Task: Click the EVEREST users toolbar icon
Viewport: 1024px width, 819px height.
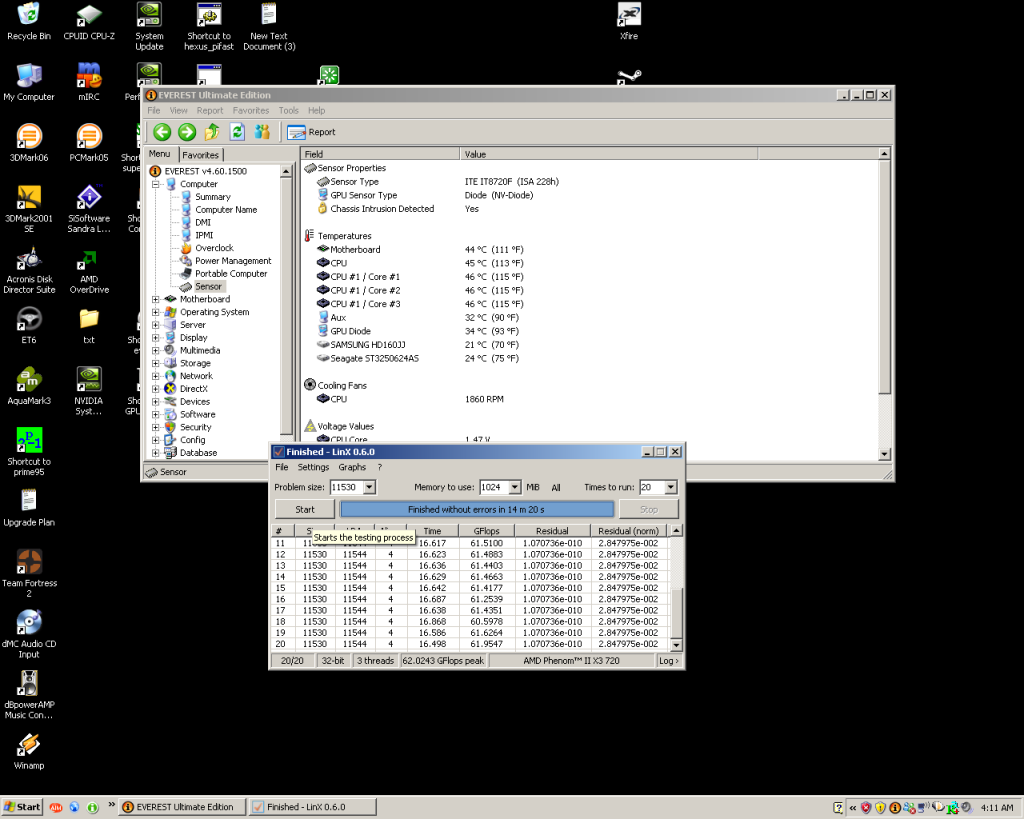Action: tap(263, 132)
